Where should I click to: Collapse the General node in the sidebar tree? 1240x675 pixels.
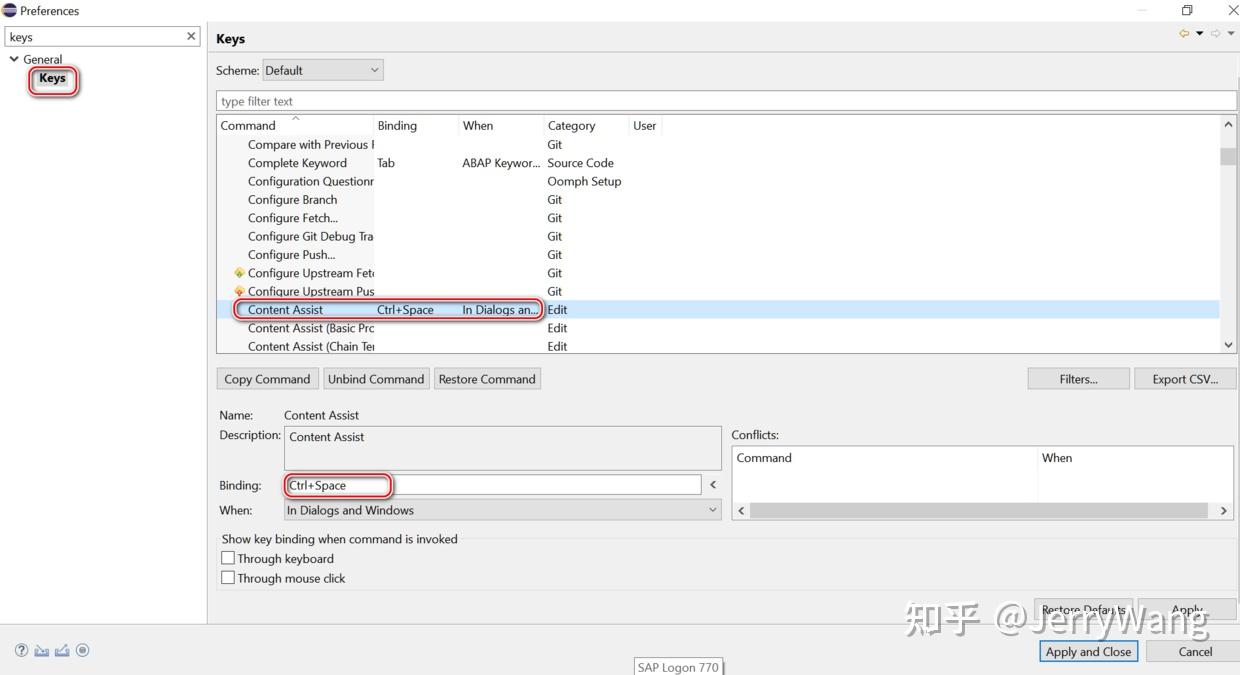coord(15,59)
